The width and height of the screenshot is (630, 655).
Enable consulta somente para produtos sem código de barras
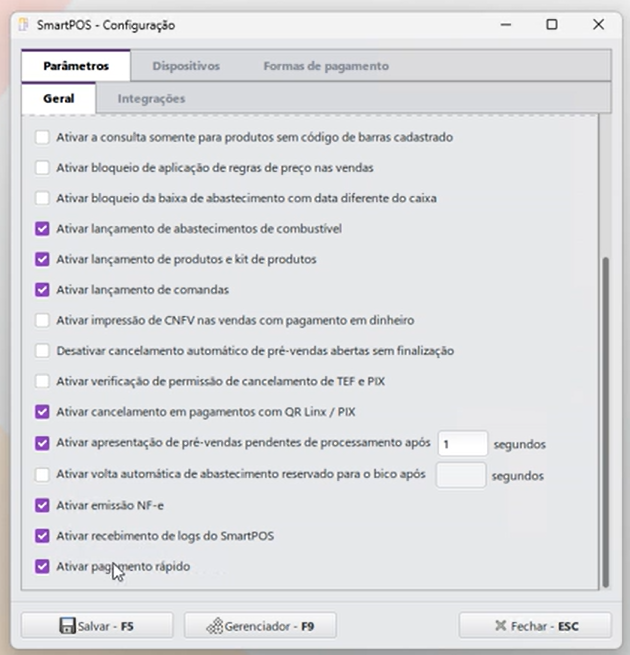pyautogui.click(x=42, y=137)
